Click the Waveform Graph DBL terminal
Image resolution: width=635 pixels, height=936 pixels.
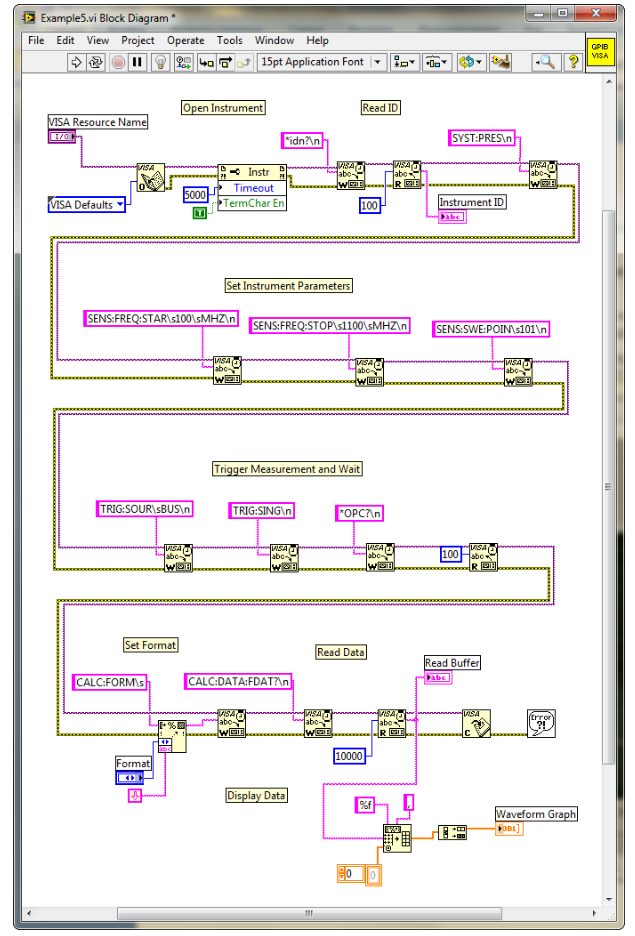[509, 829]
